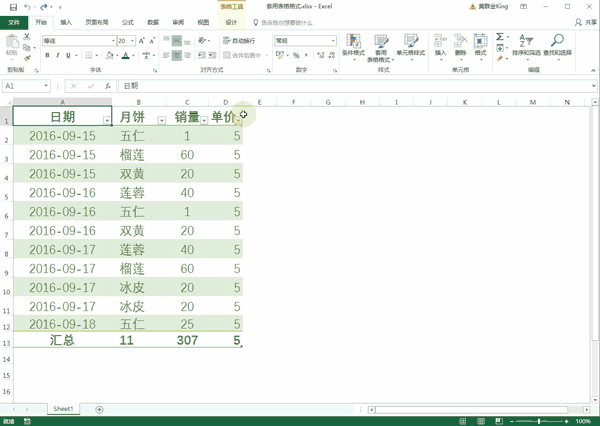Click the Save icon in quick access toolbar
600x426 pixels.
point(10,6)
